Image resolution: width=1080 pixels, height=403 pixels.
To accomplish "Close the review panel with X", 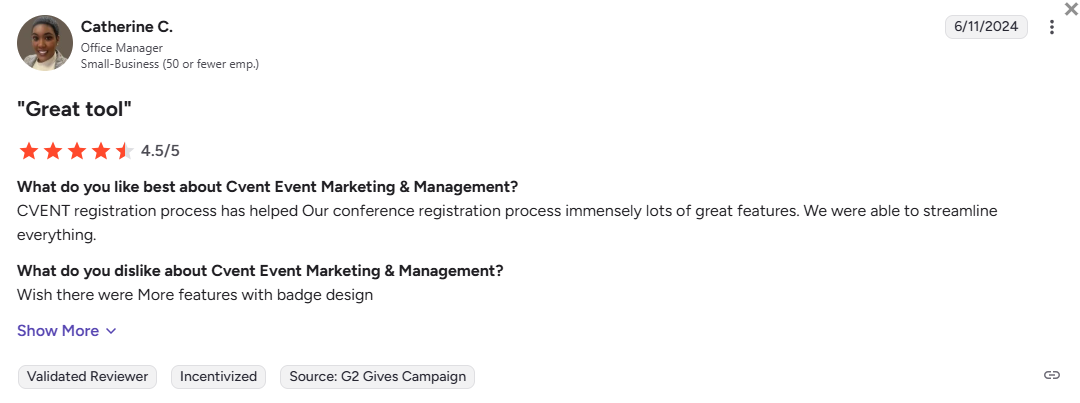I will click(x=1071, y=9).
